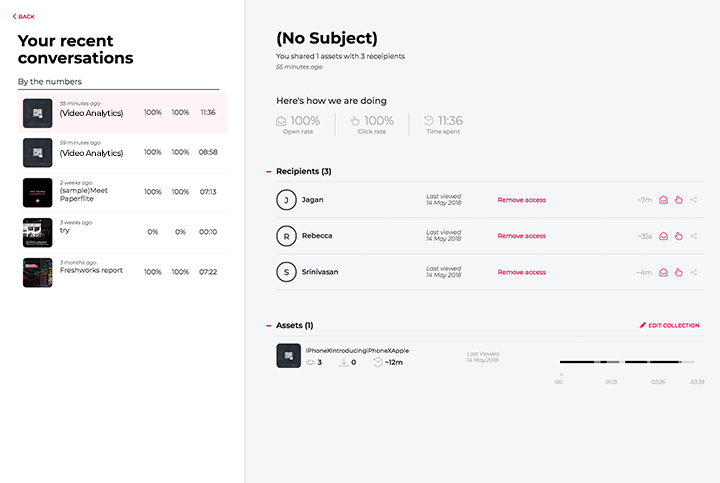Screen dimensions: 720x483
Task: Go back using the BACK link
Action: (x=23, y=17)
